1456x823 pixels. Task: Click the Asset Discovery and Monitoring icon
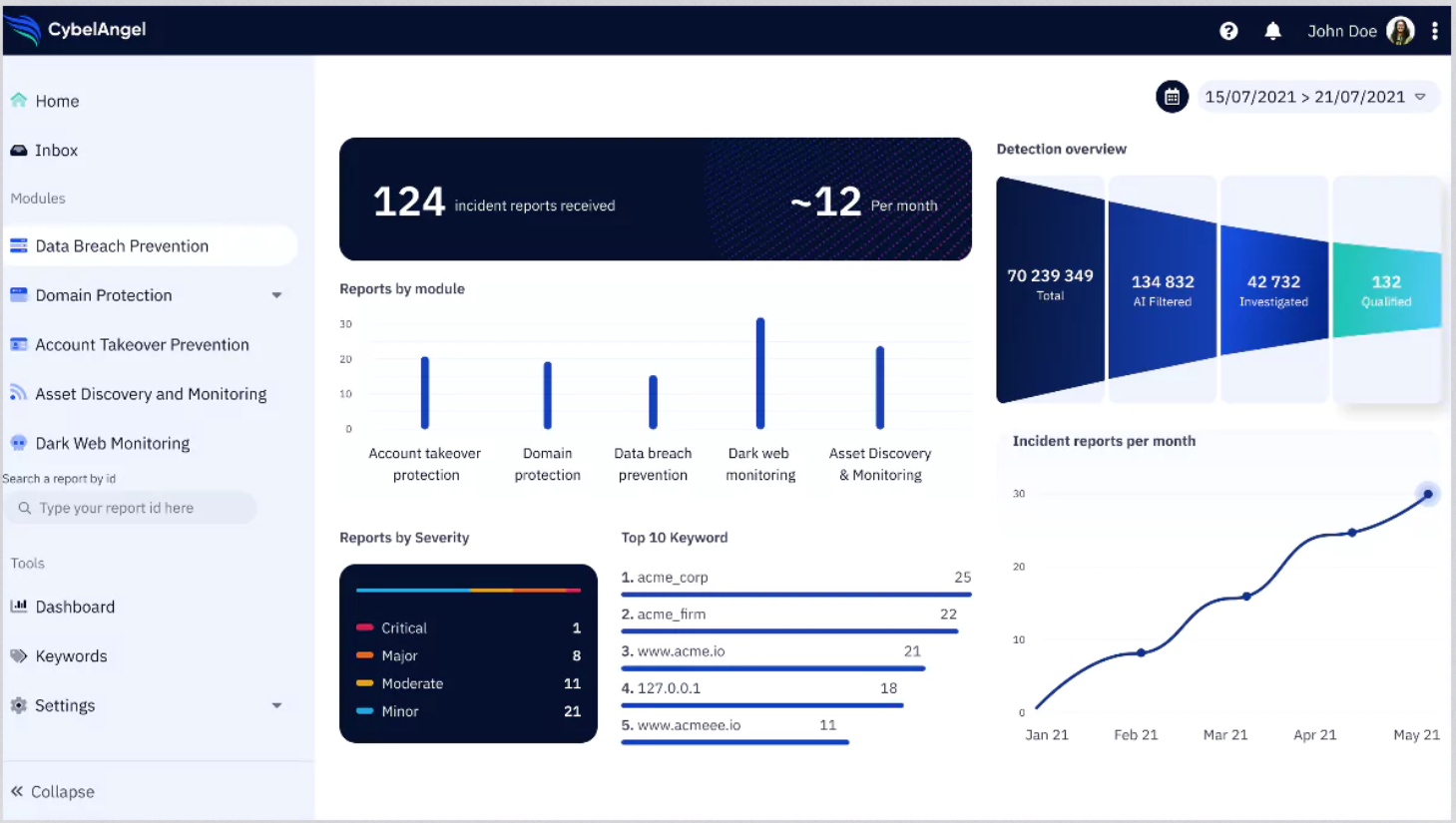(19, 393)
